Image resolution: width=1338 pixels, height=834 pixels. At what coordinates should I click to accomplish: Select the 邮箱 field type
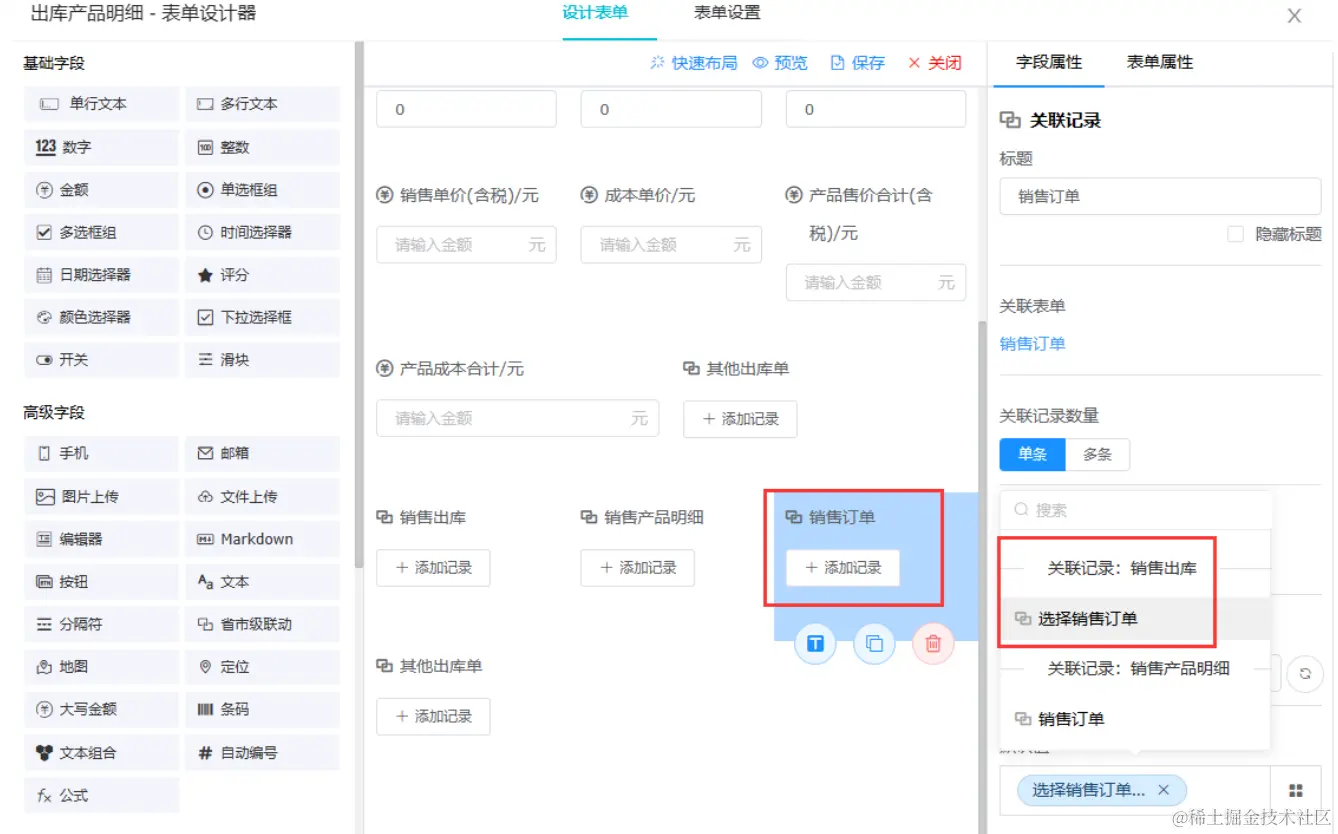pos(263,454)
